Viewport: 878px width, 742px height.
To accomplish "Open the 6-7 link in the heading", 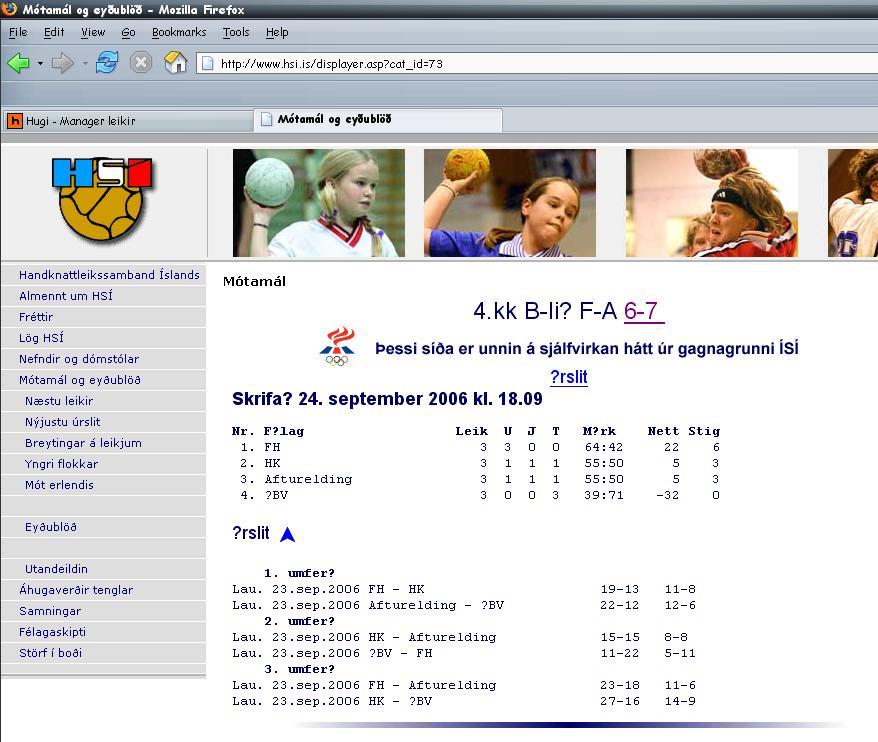I will point(644,311).
